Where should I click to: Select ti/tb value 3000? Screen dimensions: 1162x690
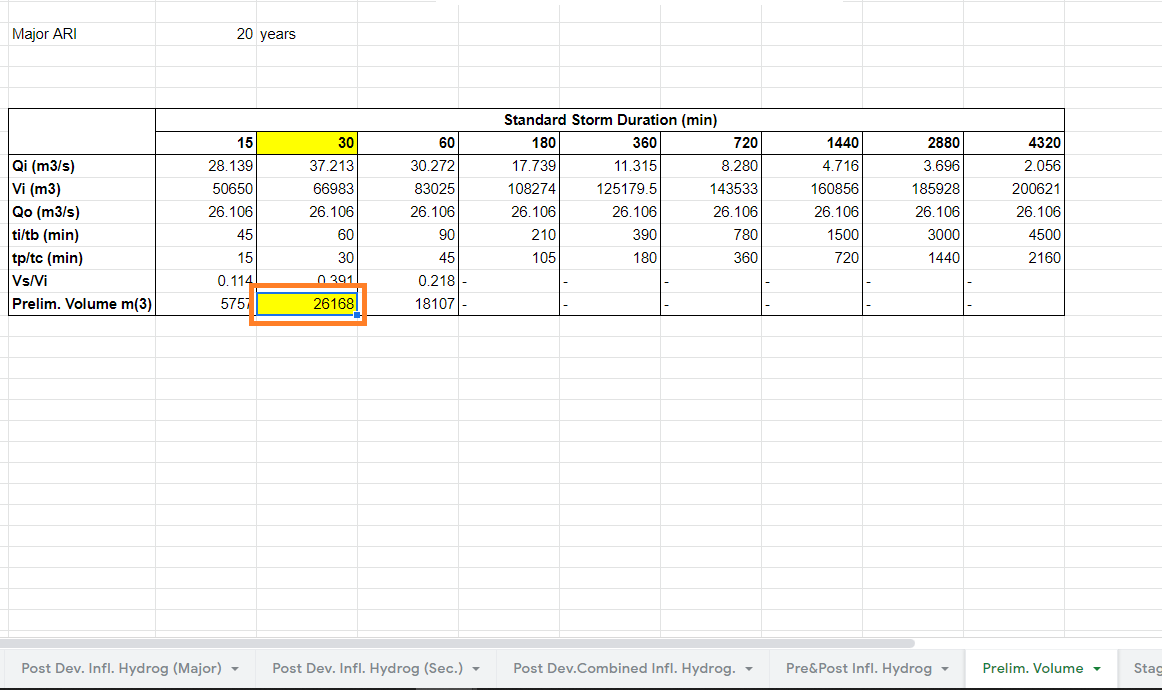pos(913,235)
